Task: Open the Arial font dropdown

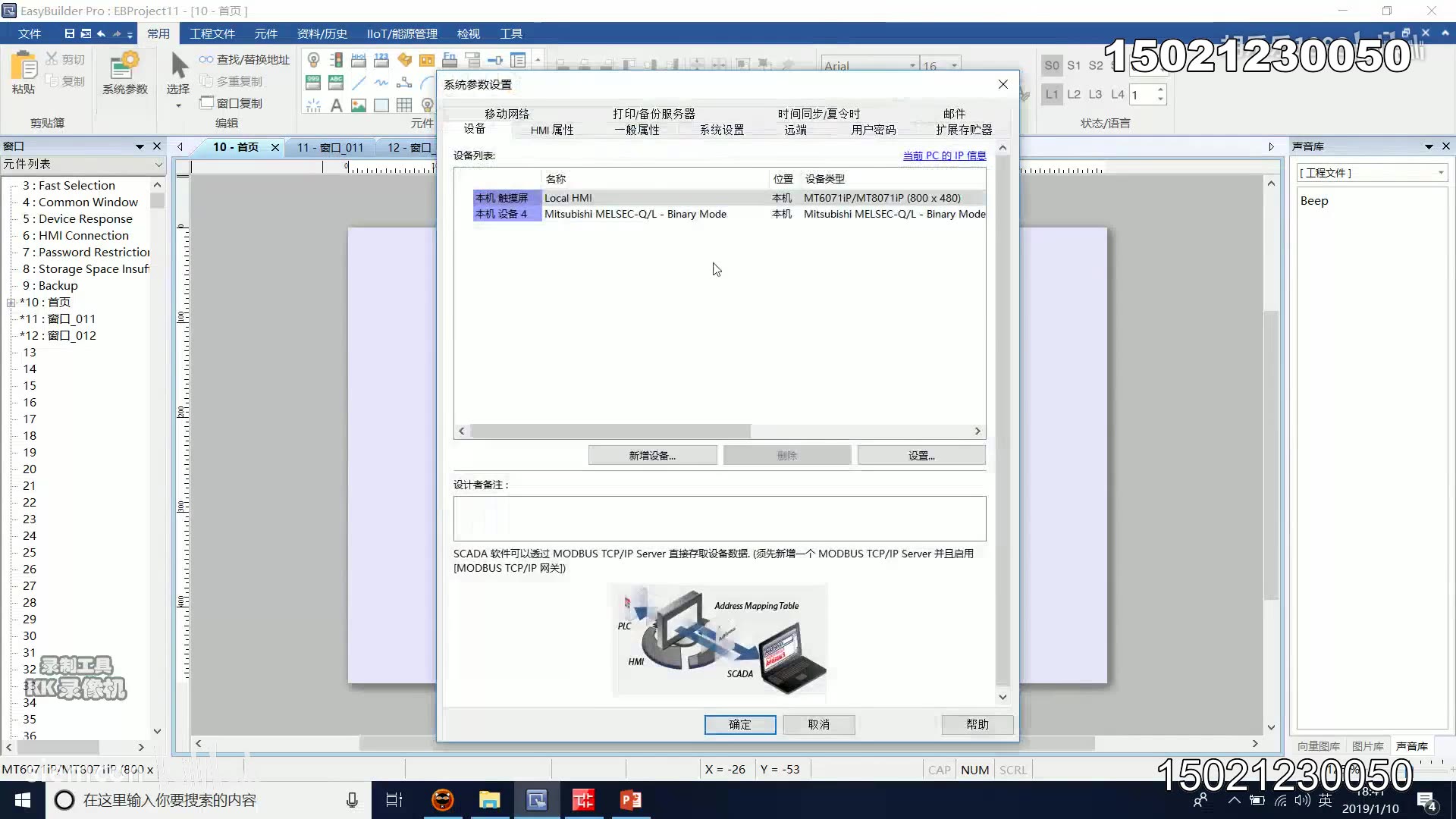Action: point(914,64)
